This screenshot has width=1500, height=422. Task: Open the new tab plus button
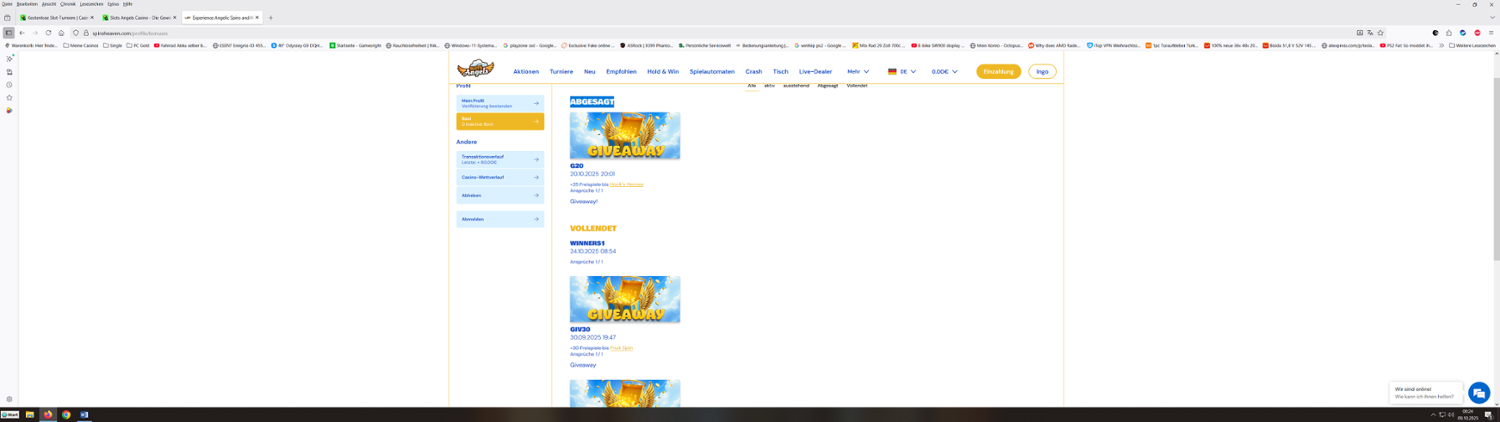point(270,18)
